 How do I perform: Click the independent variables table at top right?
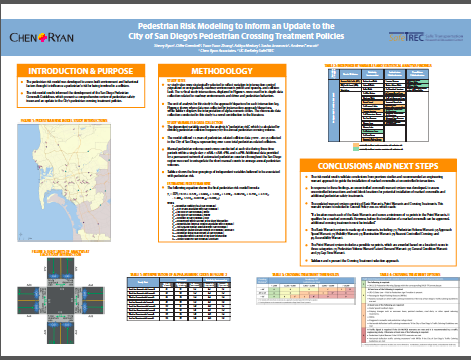(378, 105)
